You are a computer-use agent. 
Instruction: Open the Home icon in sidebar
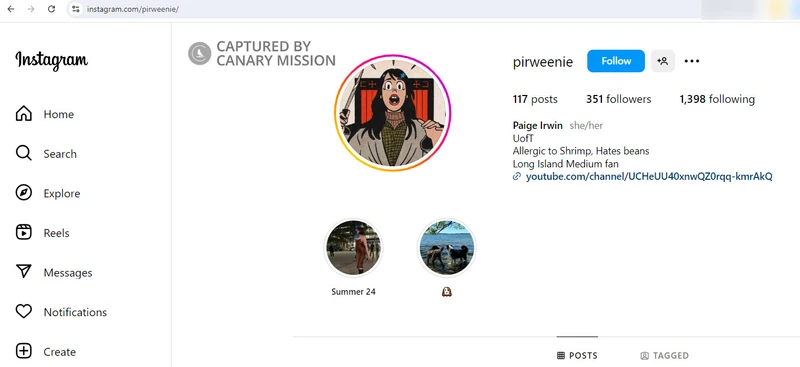23,114
